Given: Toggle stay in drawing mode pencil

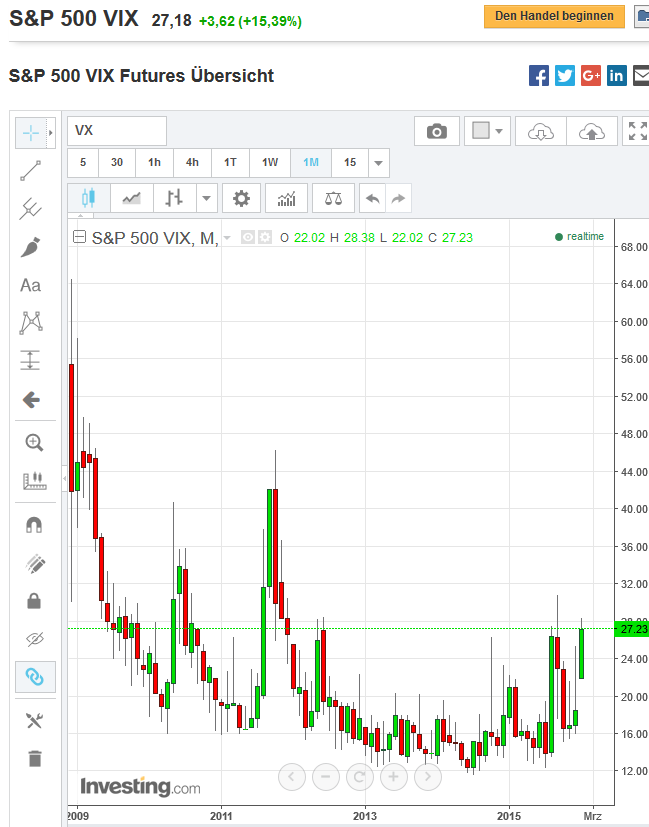Looking at the screenshot, I should (x=34, y=563).
